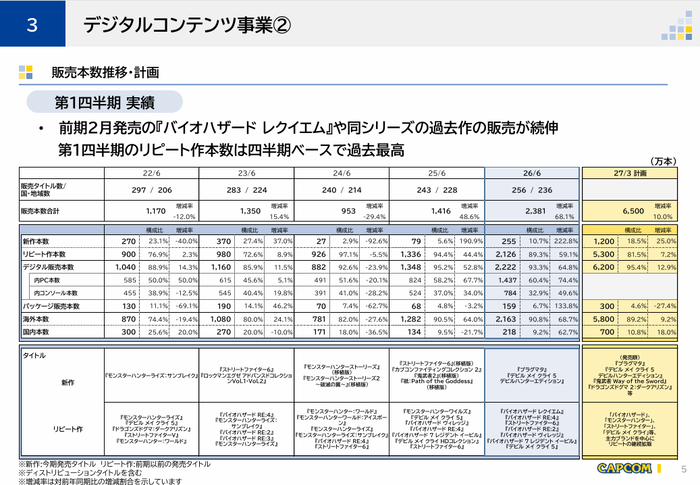Click the 海外本数 row label

pos(36,319)
